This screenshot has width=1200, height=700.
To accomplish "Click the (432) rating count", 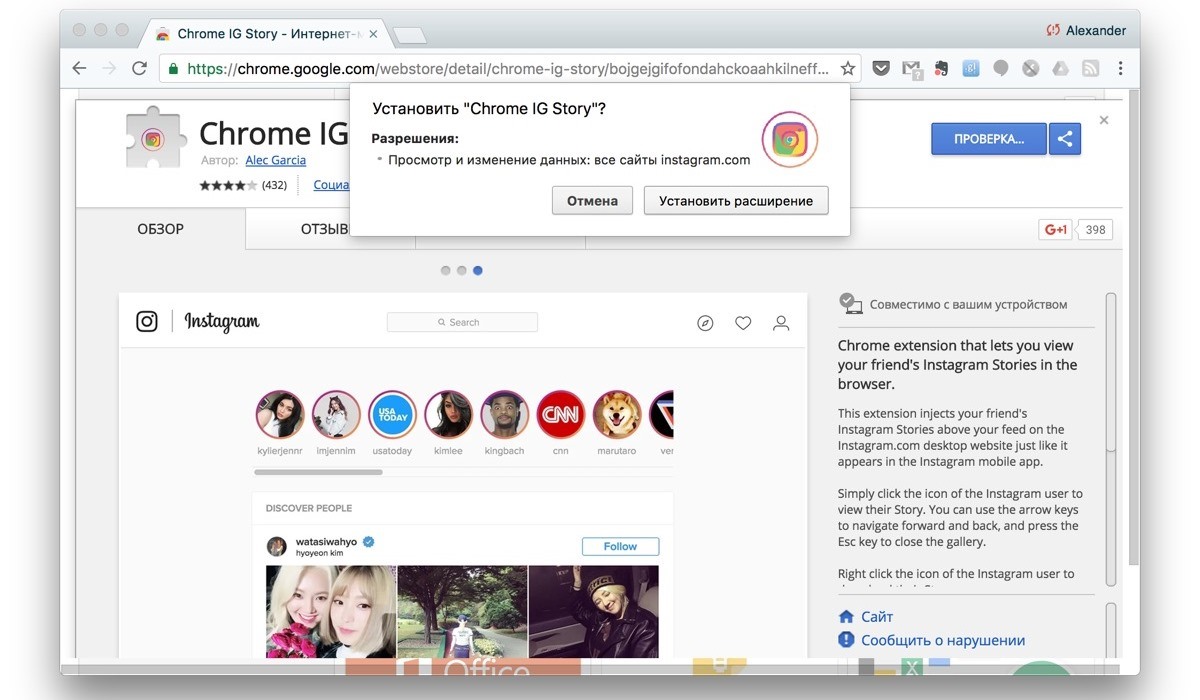I will coord(274,185).
